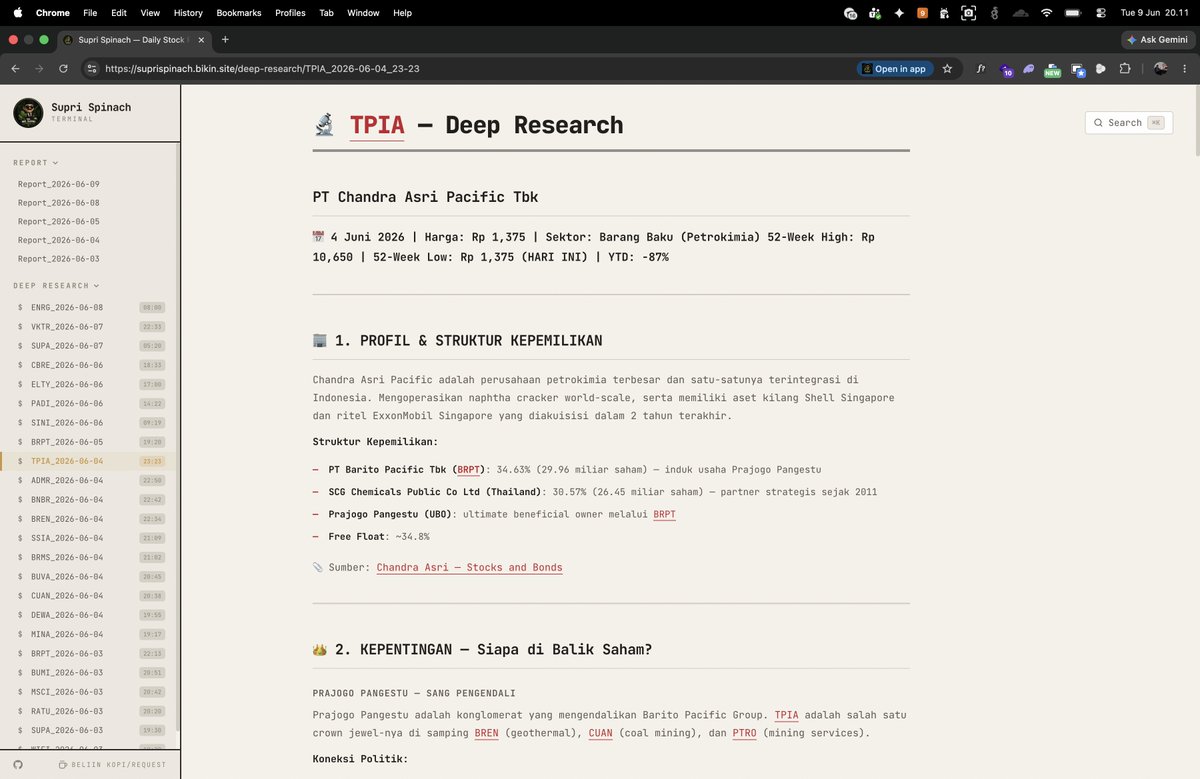Open the Chrome profile avatar
Image resolution: width=1200 pixels, height=779 pixels.
(x=1160, y=69)
